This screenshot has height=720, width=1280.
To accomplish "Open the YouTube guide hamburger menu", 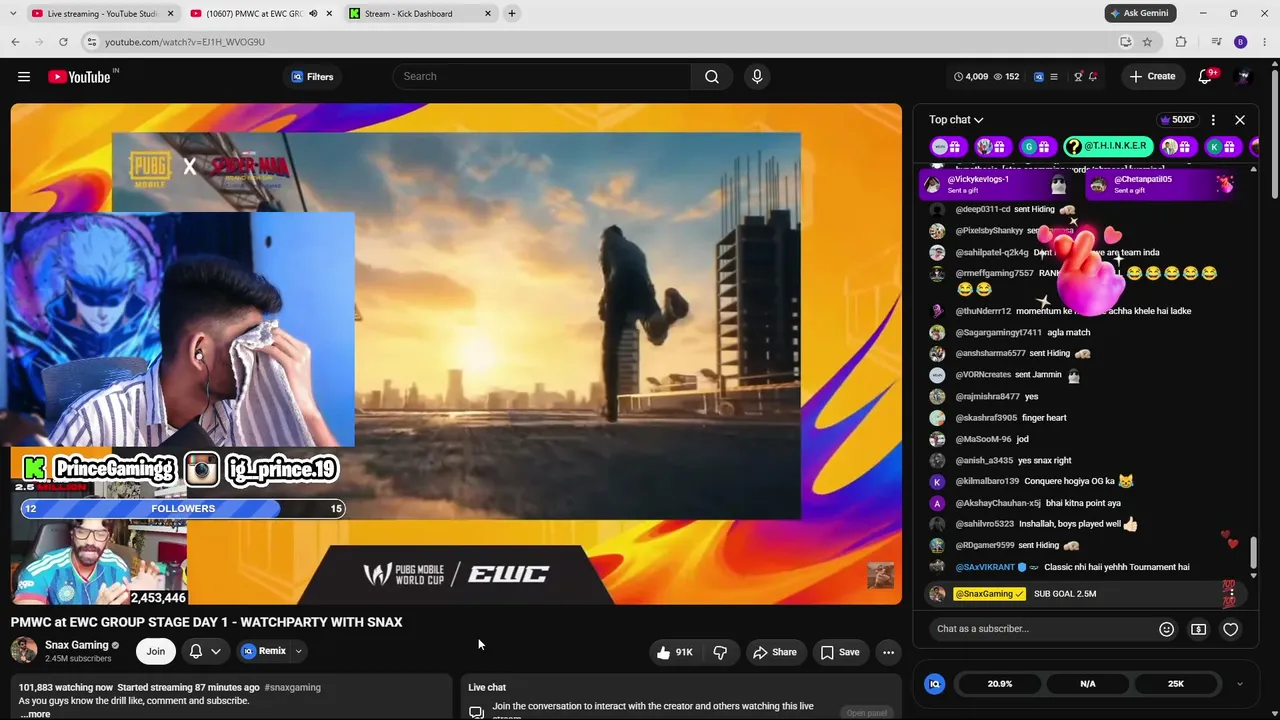I will pos(24,77).
